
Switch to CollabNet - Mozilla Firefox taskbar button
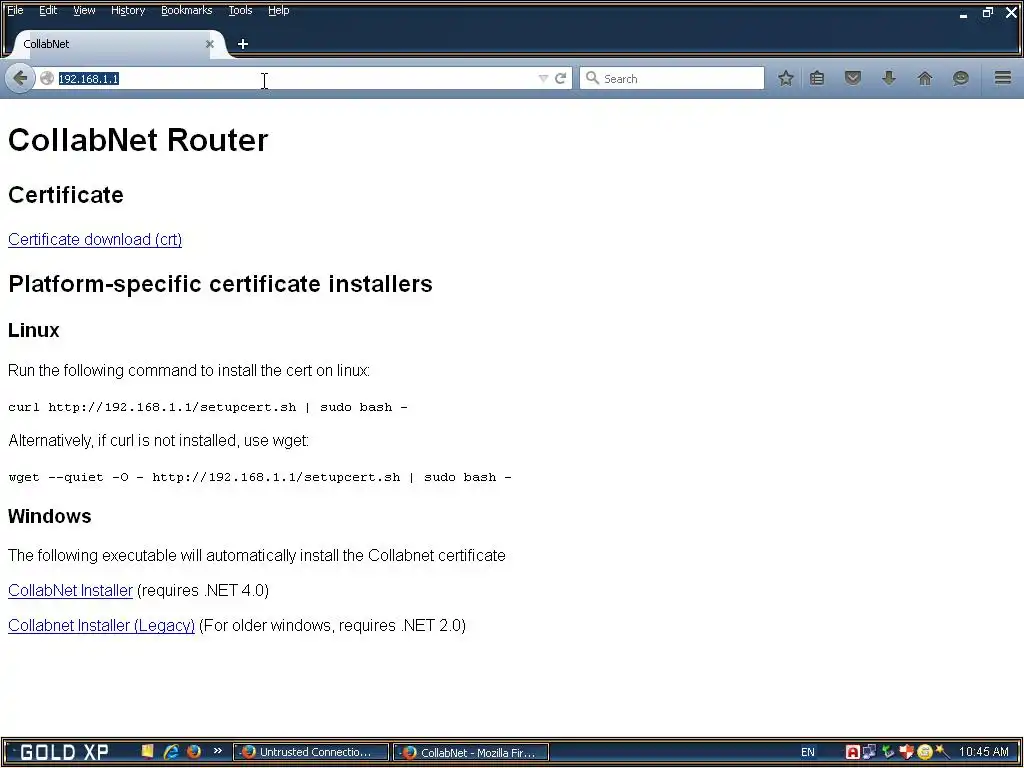[471, 752]
